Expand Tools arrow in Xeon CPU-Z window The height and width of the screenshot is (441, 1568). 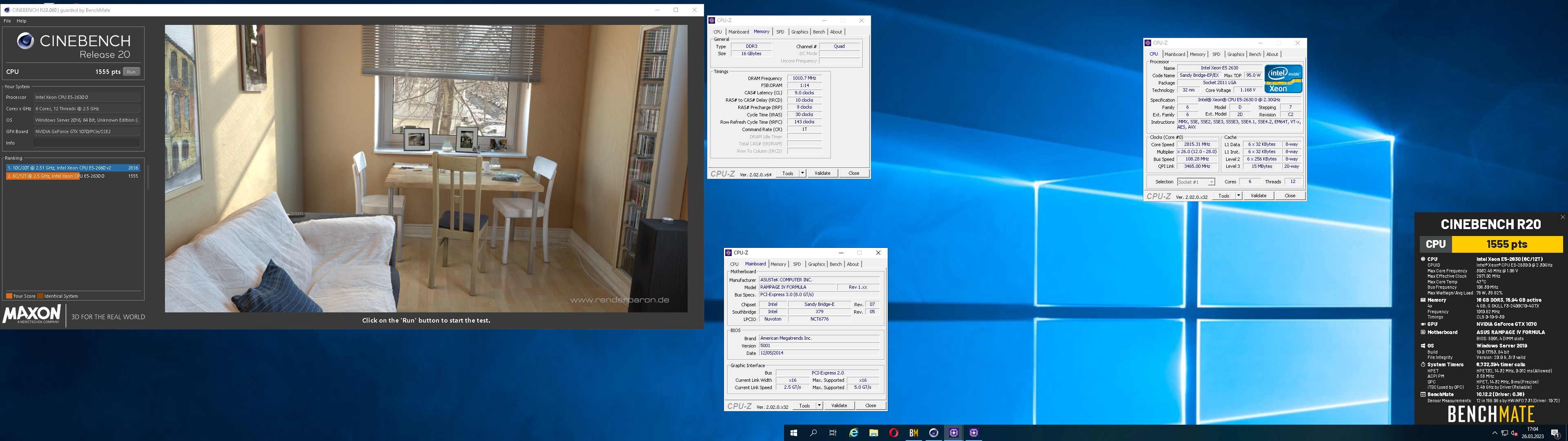[x=1239, y=196]
